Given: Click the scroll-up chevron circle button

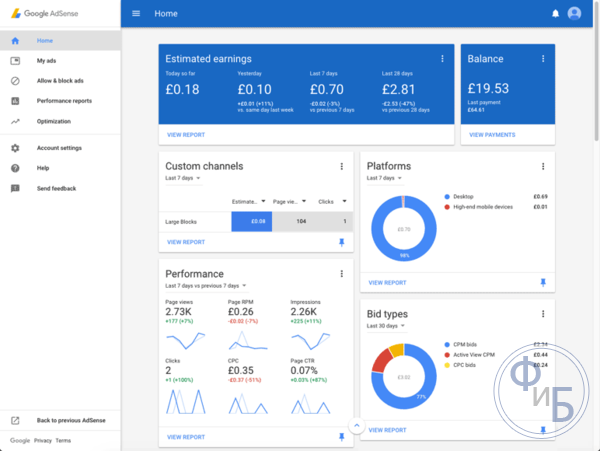Looking at the screenshot, I should 357,425.
